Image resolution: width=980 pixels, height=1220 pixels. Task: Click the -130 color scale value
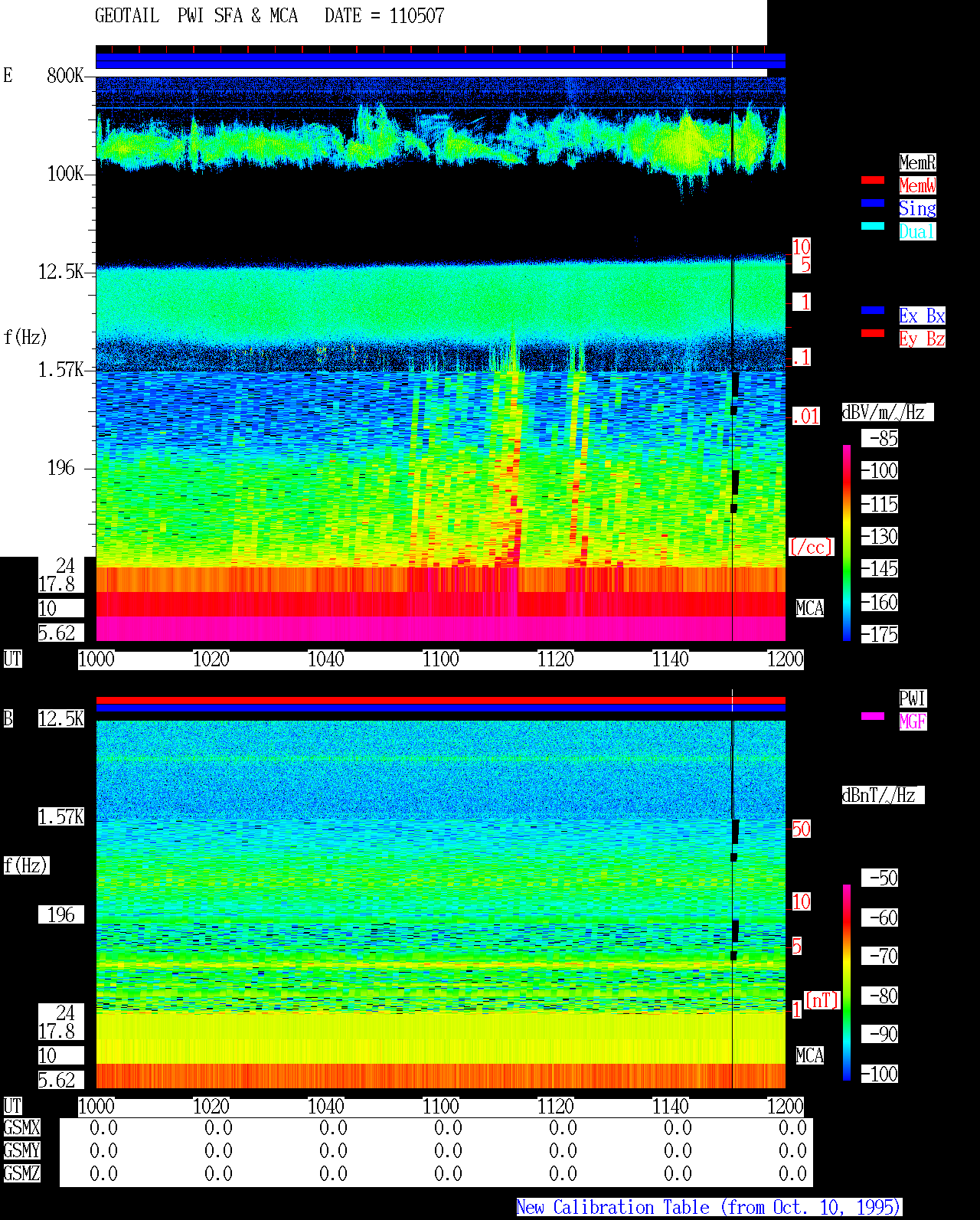point(880,536)
